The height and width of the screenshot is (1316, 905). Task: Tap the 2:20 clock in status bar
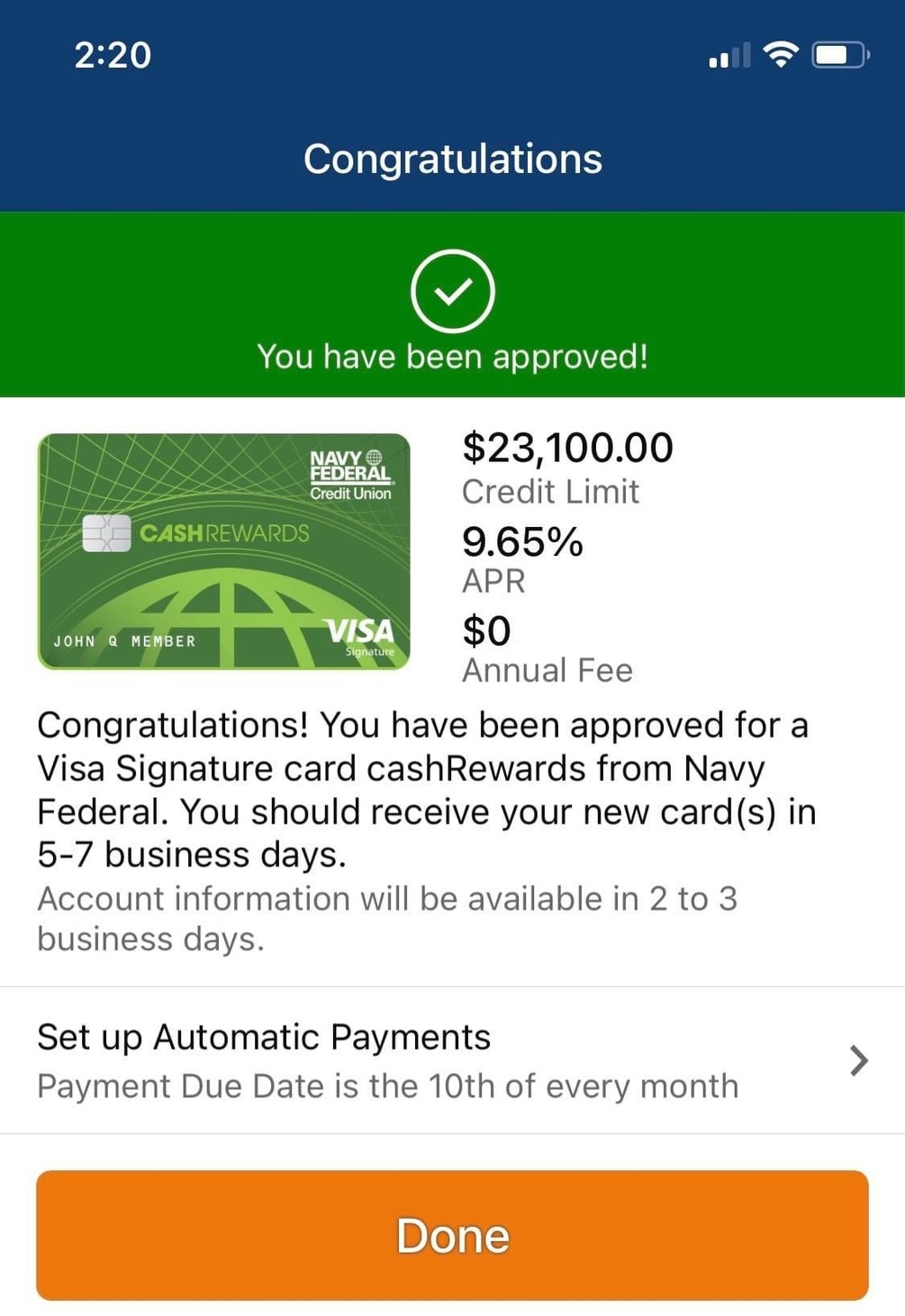(x=113, y=55)
